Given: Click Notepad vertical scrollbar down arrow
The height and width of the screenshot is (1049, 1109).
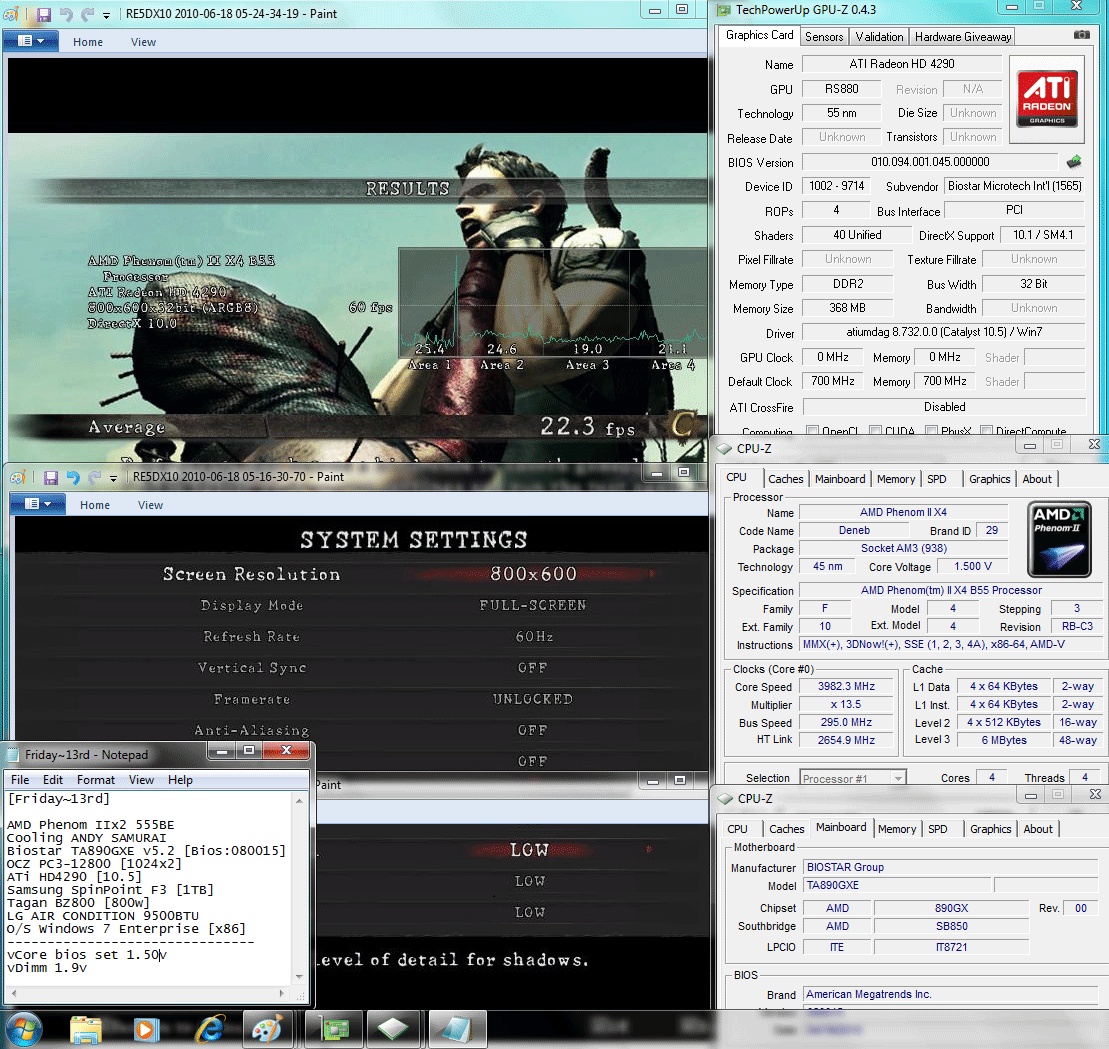Looking at the screenshot, I should [x=299, y=977].
